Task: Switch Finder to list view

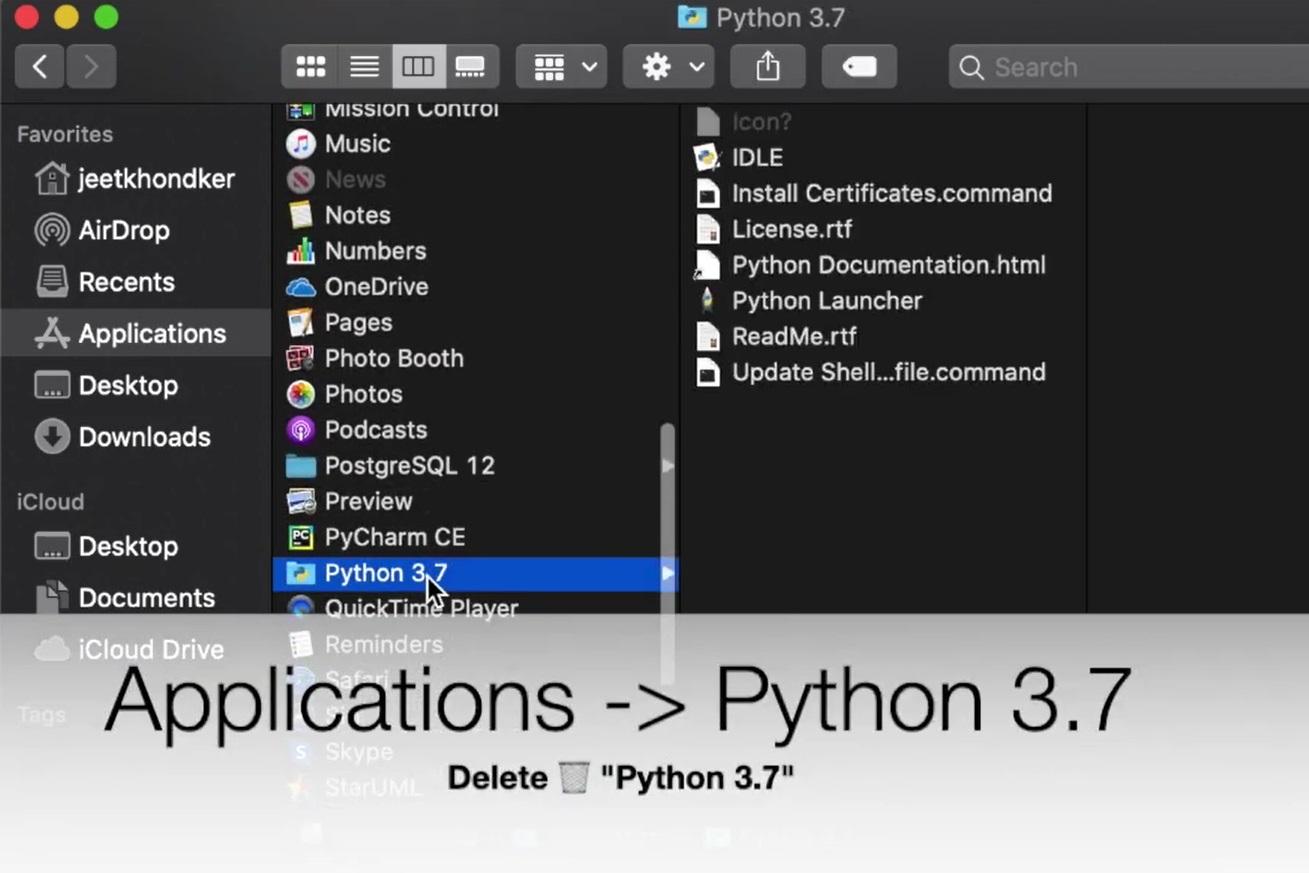Action: click(x=364, y=67)
